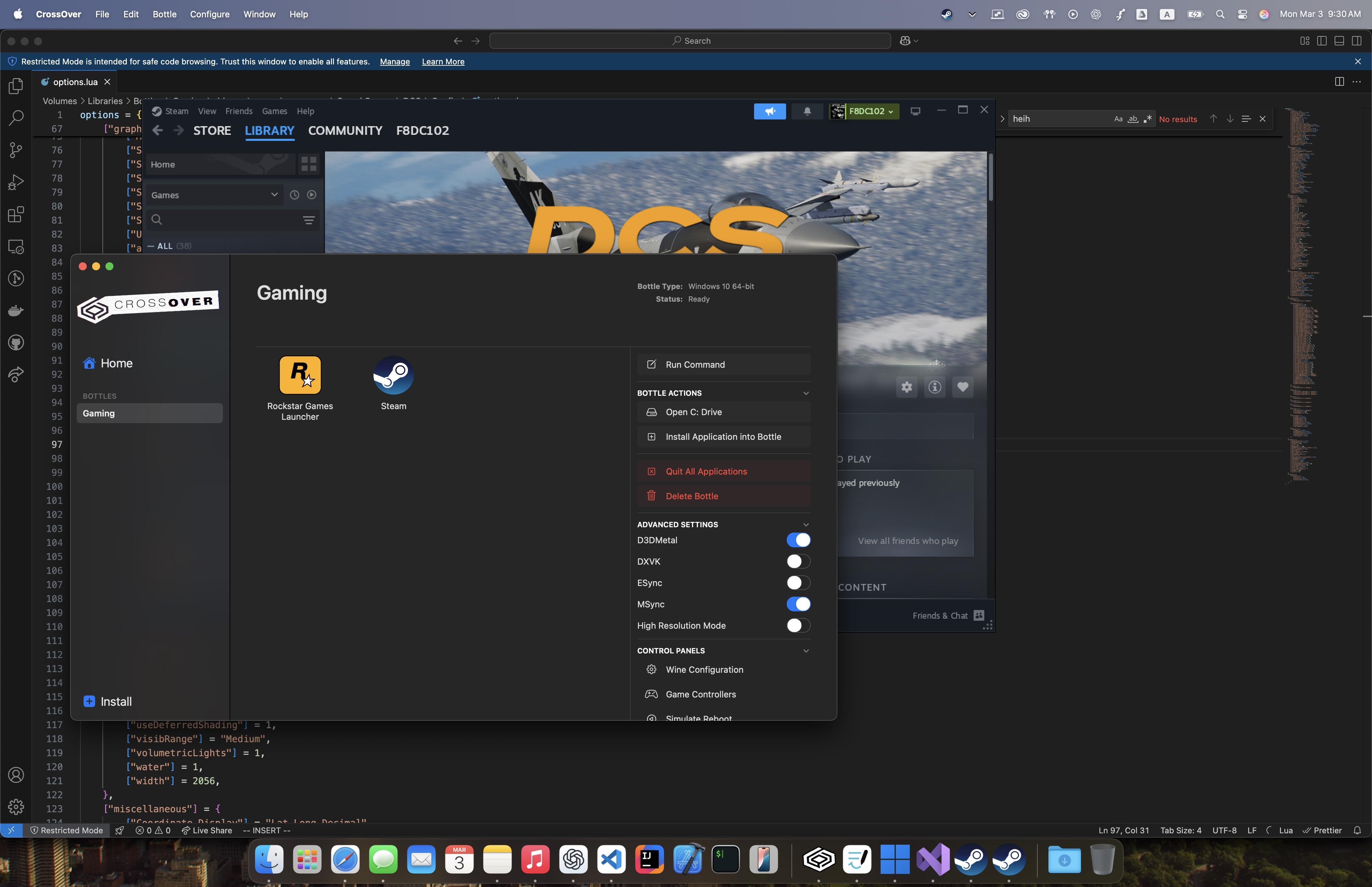Collapse the Advanced Settings section
The width and height of the screenshot is (1372, 887).
tap(805, 525)
